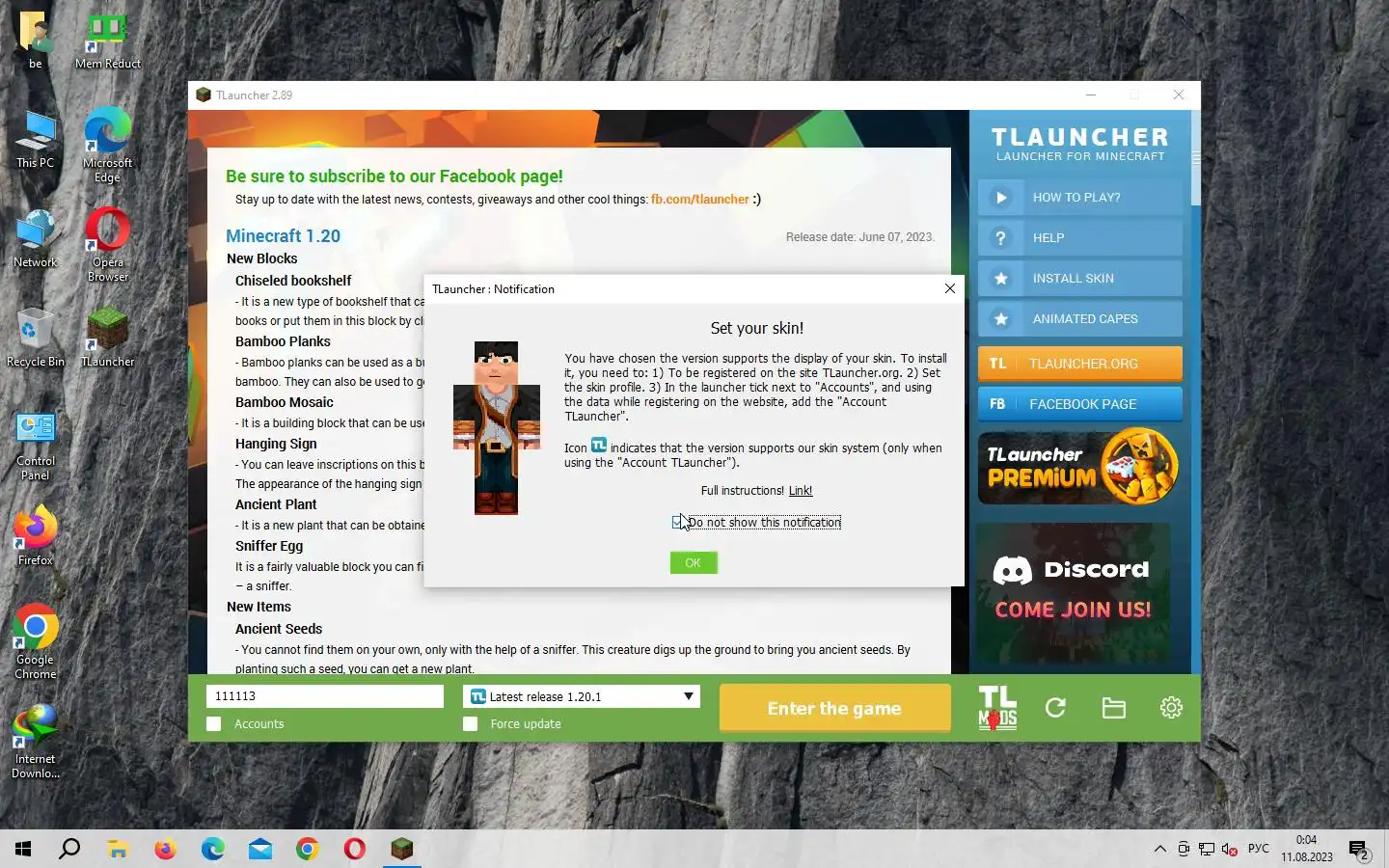Open the TL Mods icon in bottom bar

click(997, 708)
